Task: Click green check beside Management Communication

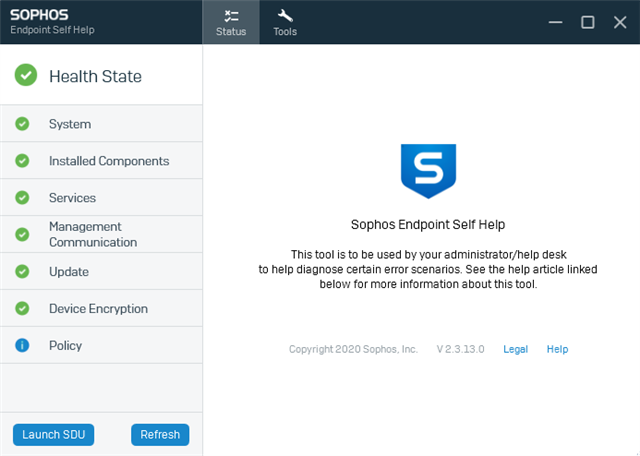Action: click(22, 234)
